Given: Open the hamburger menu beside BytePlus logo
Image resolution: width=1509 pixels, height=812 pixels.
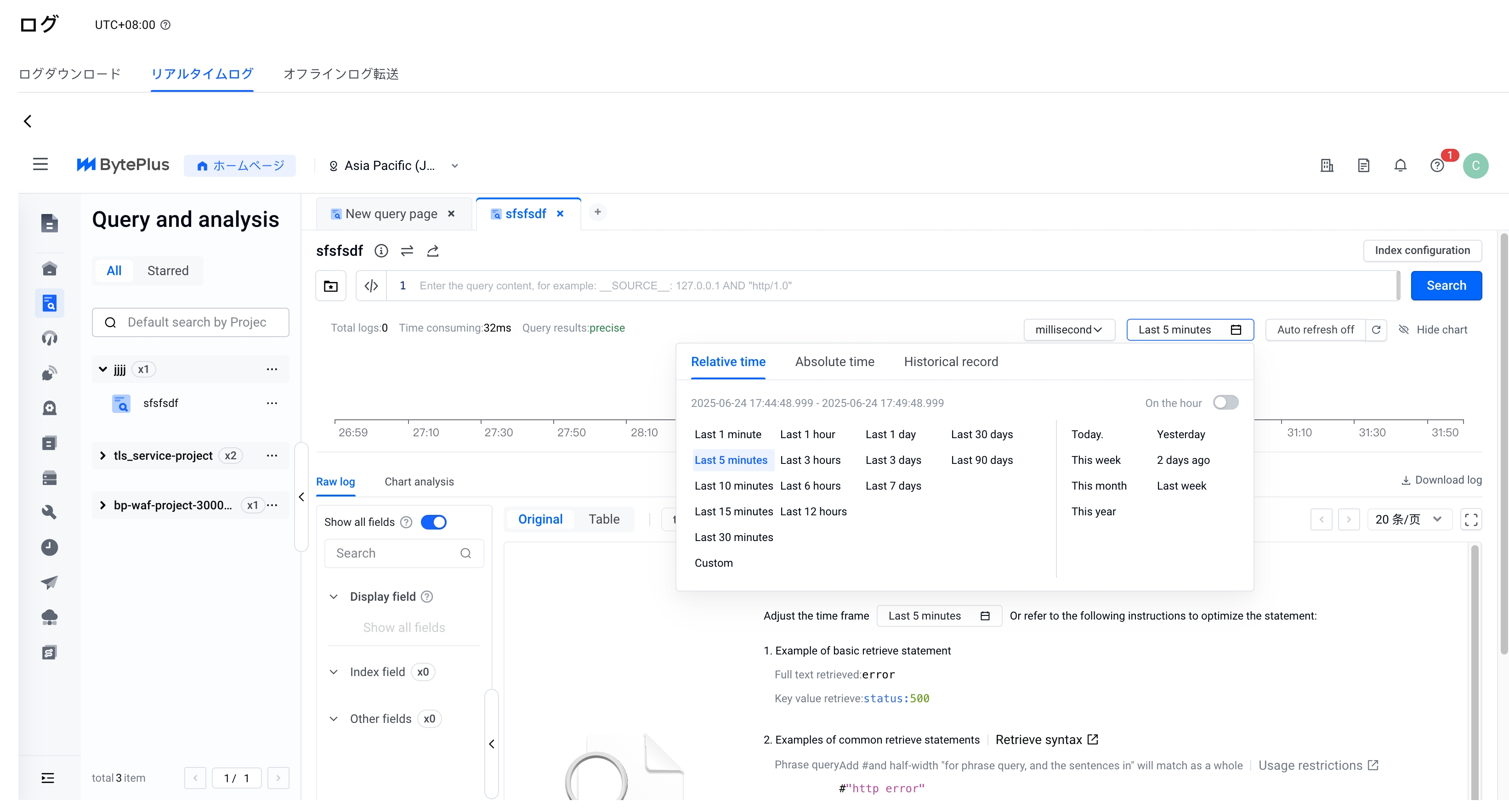Looking at the screenshot, I should 40,164.
